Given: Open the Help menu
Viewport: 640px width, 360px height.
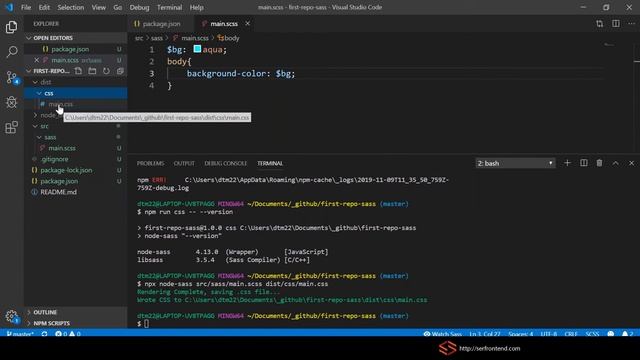Looking at the screenshot, I should pos(196,7).
